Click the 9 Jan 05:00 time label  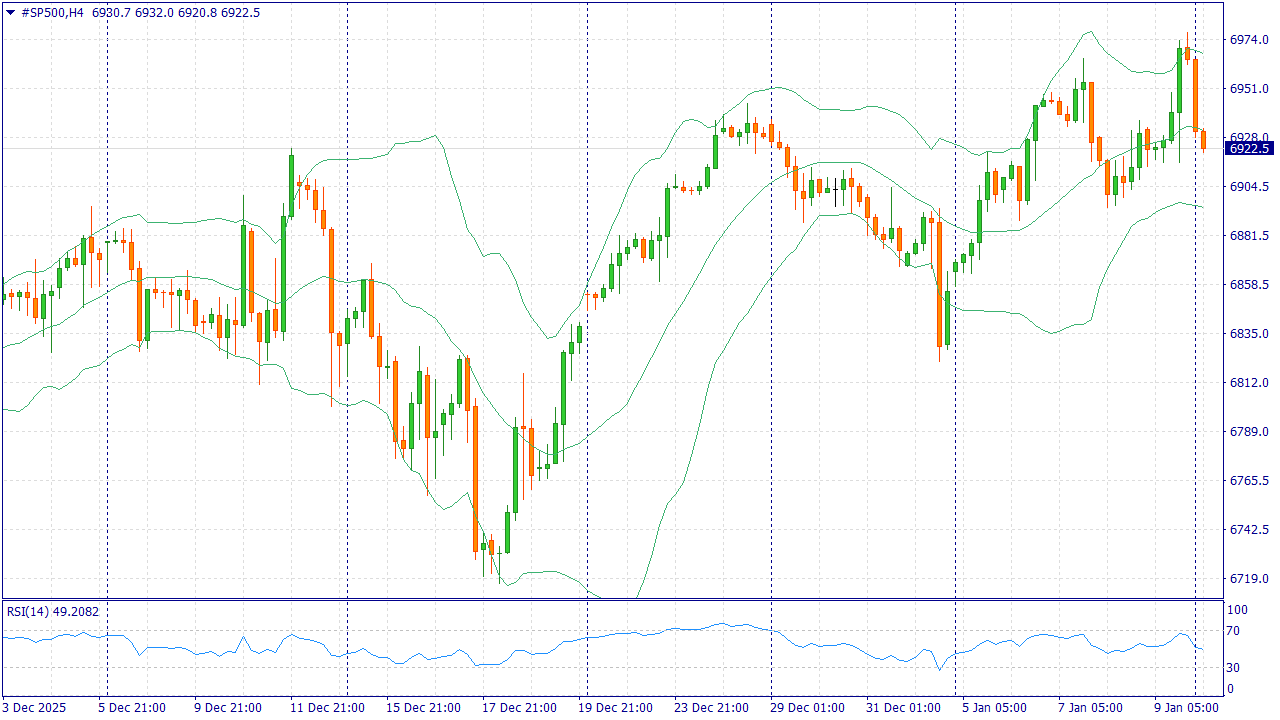1187,708
